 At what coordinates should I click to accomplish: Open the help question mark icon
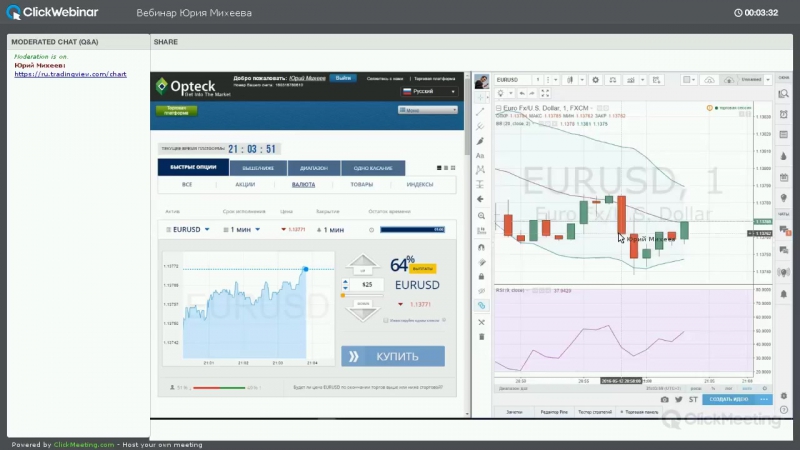pos(784,410)
